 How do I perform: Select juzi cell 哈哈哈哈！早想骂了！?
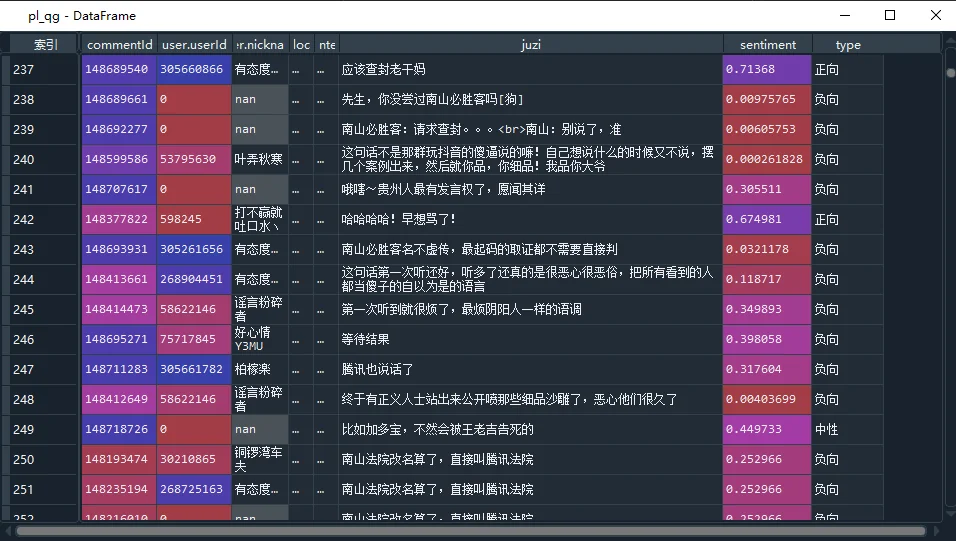point(530,219)
